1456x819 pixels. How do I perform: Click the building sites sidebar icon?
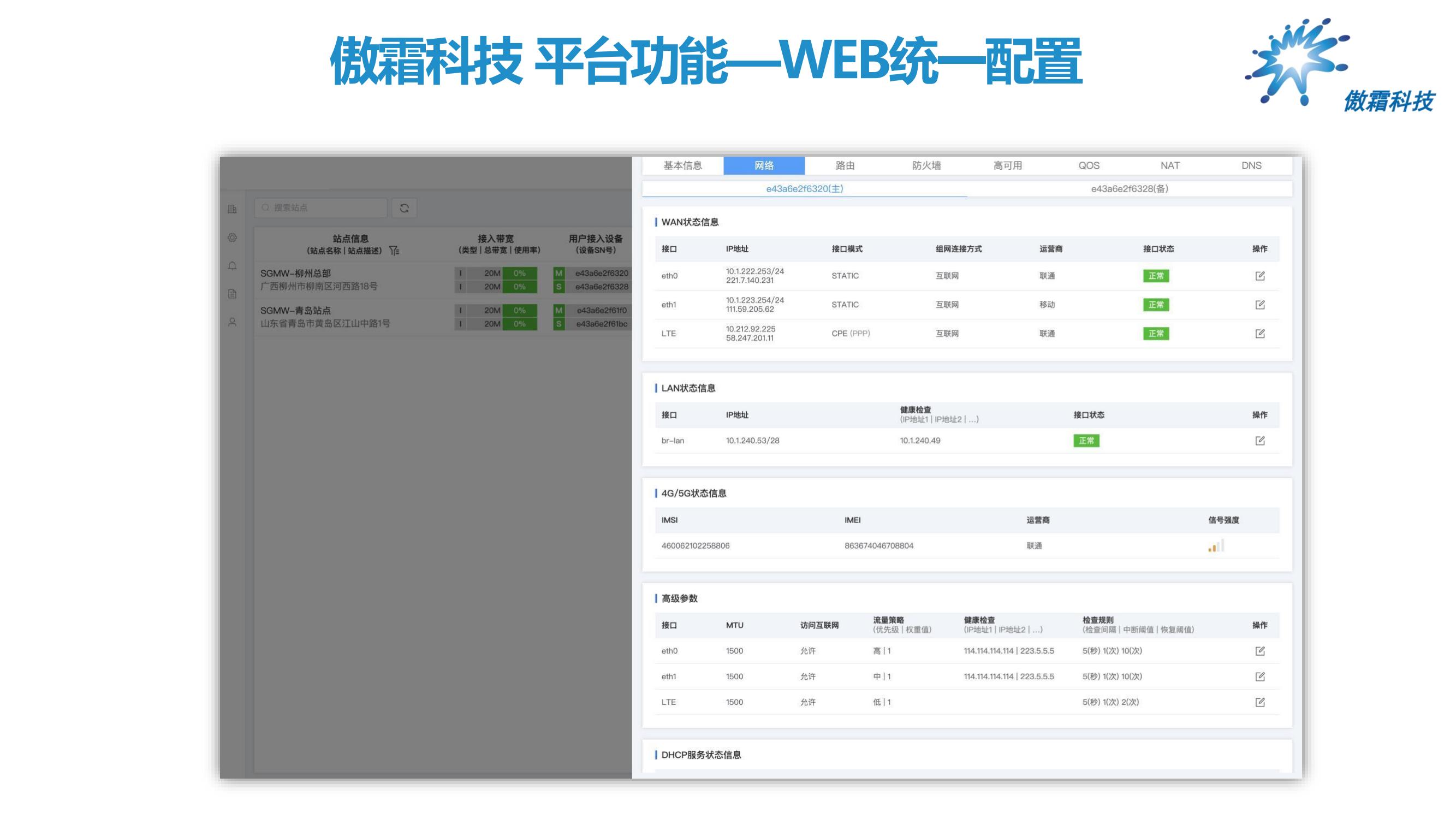[x=233, y=209]
